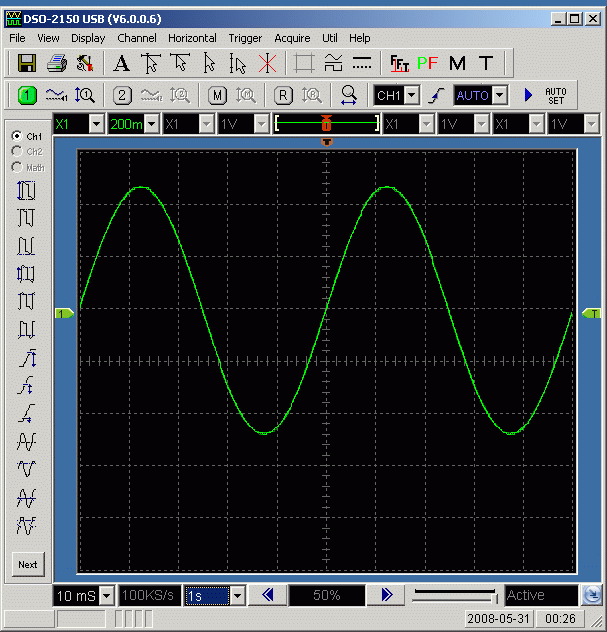Viewport: 607px width, 632px height.
Task: Click the Save floppy disk icon
Action: point(27,63)
